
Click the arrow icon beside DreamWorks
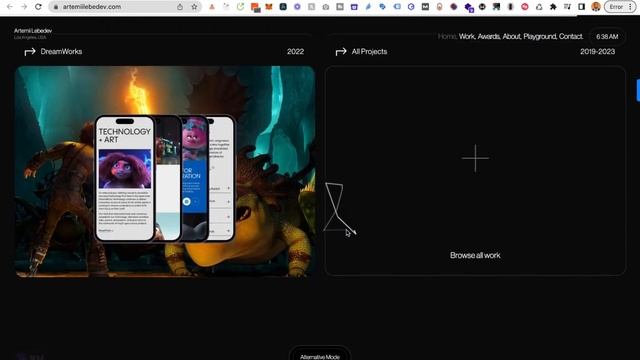pyautogui.click(x=30, y=51)
